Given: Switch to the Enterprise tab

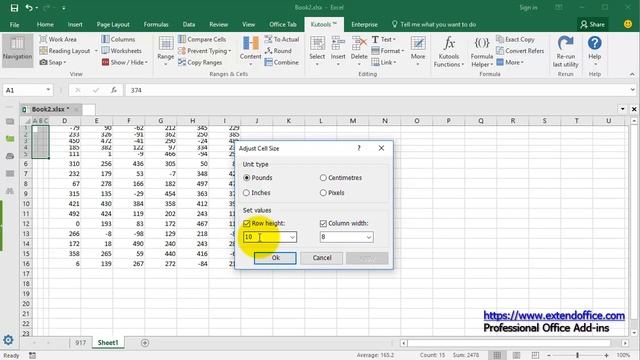Looking at the screenshot, I should pos(364,24).
